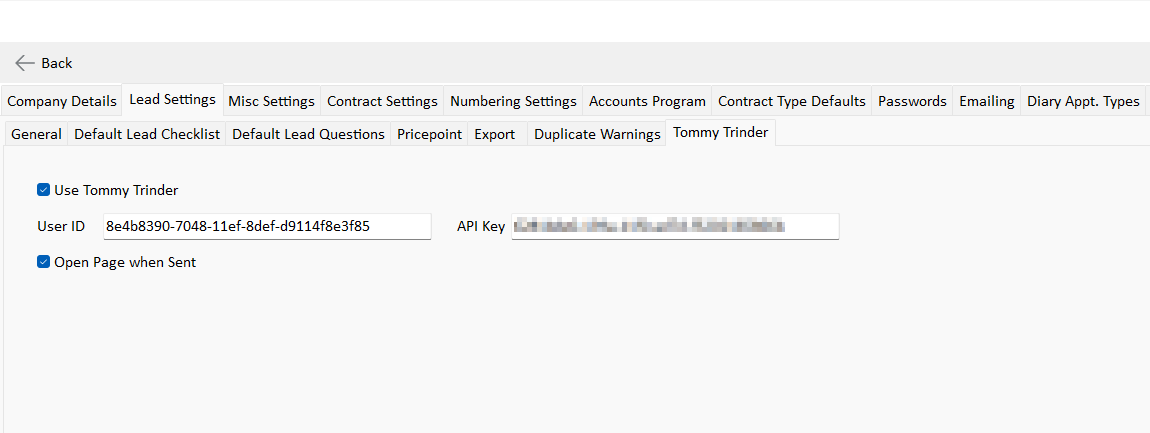Open the Emailing tab
Viewport: 1150px width, 433px height.
point(986,101)
